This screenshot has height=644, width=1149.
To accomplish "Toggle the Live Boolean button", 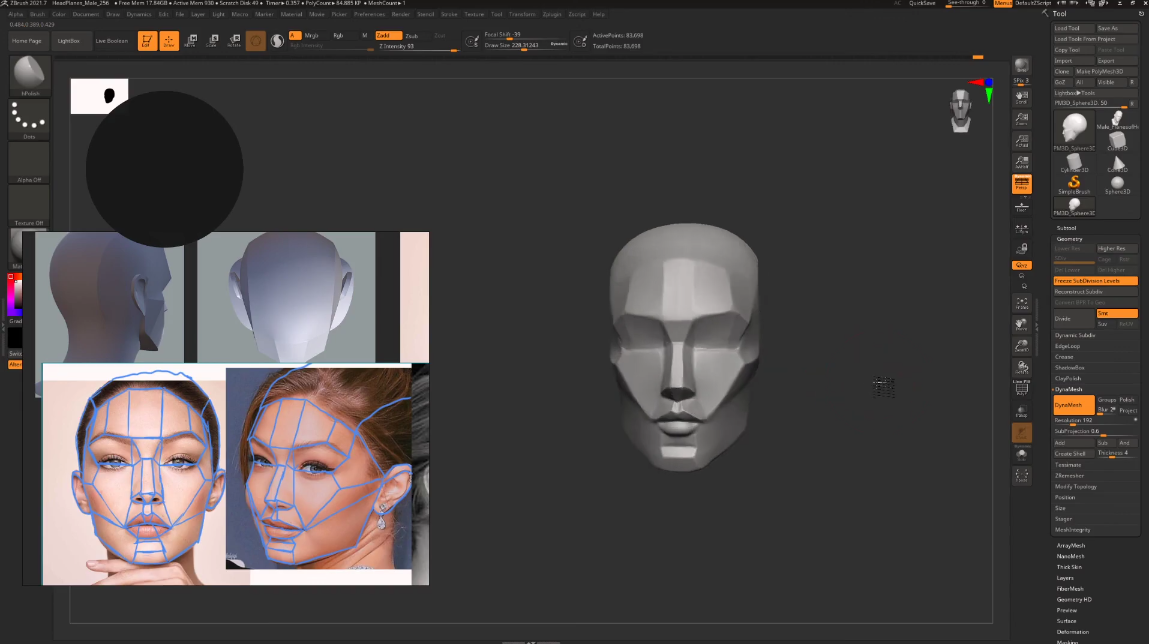I will (x=111, y=41).
